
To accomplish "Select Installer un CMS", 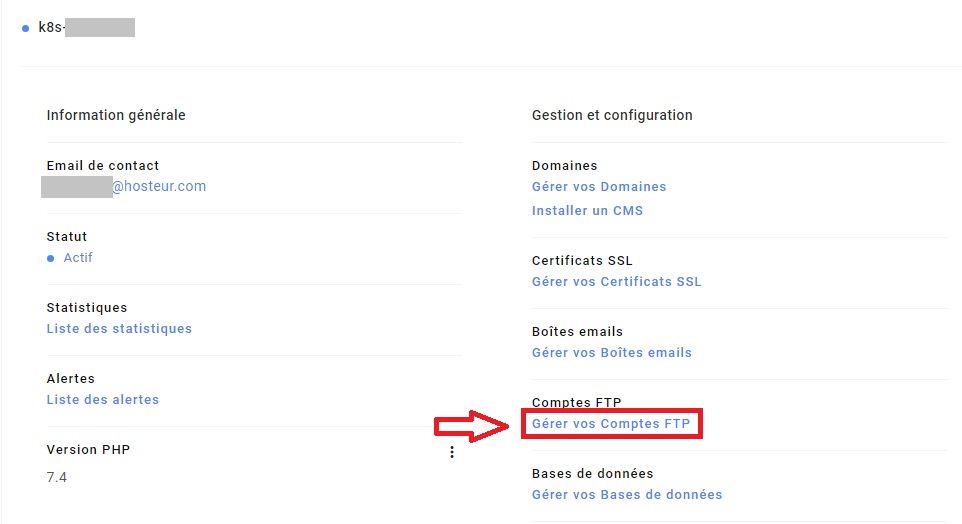I will 587,211.
